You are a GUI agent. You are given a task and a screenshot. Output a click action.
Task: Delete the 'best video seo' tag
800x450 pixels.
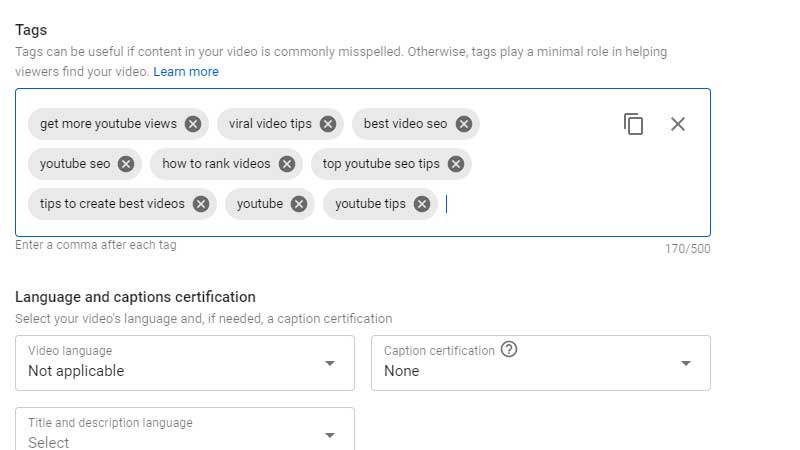pos(464,124)
